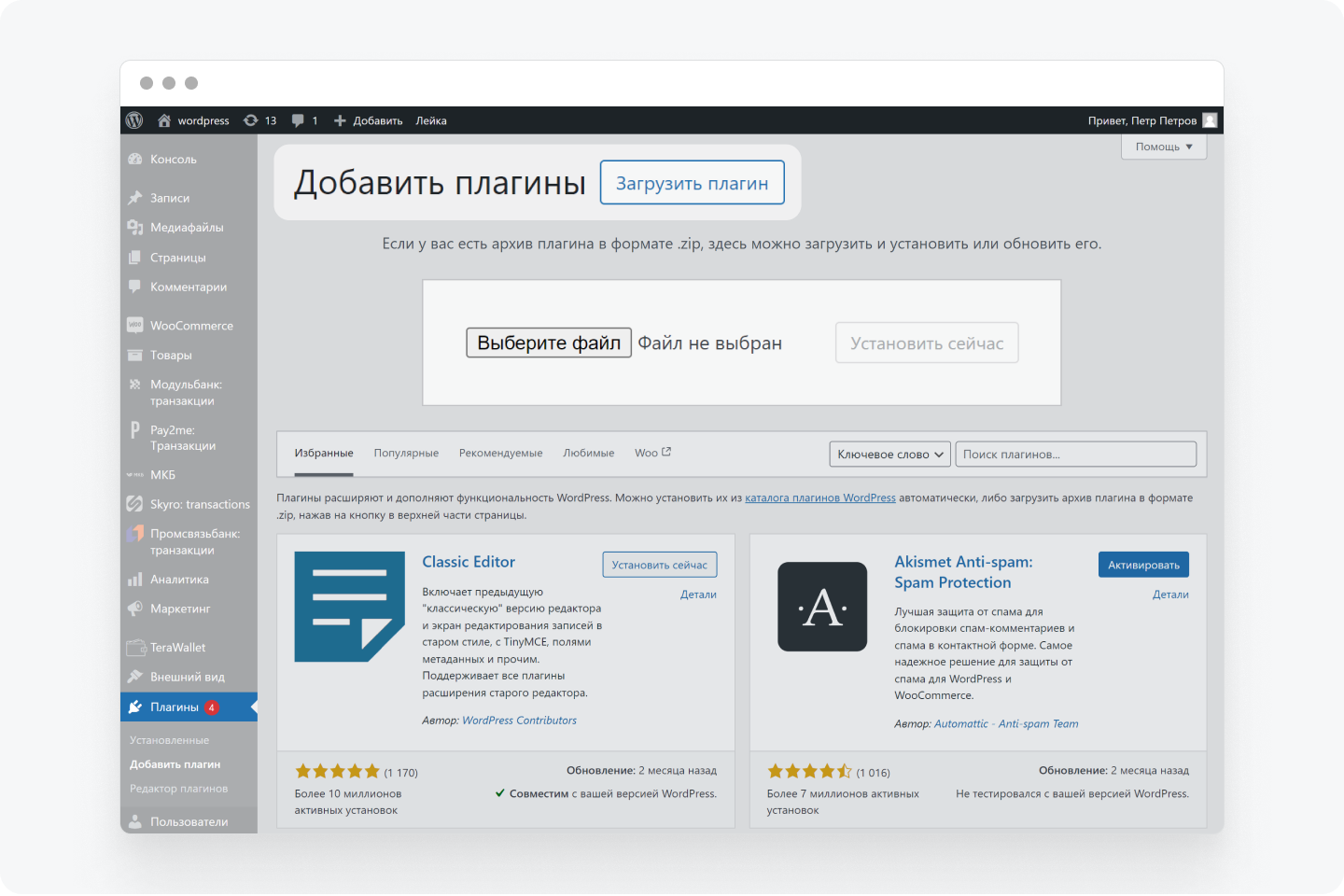The width and height of the screenshot is (1344, 896).
Task: Click the Комментарии sidebar icon
Action: coord(135,287)
